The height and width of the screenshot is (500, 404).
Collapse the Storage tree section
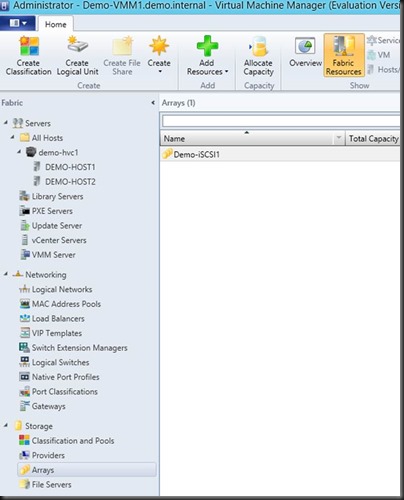tap(6, 425)
